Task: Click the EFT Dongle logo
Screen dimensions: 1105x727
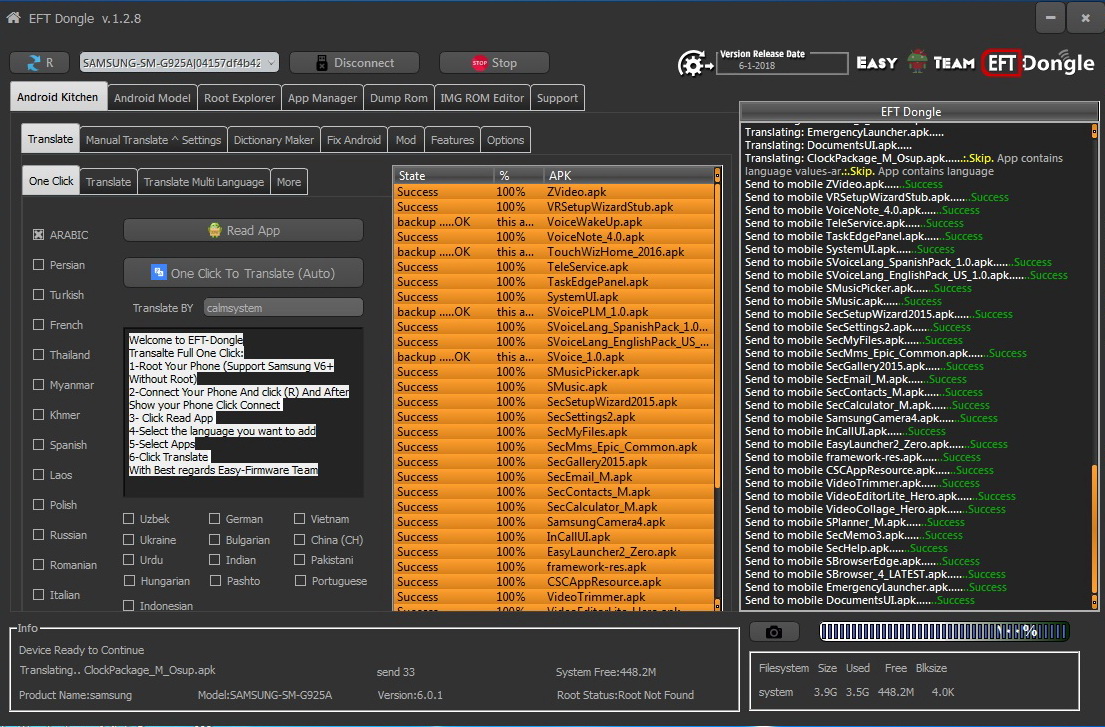Action: pos(1039,63)
